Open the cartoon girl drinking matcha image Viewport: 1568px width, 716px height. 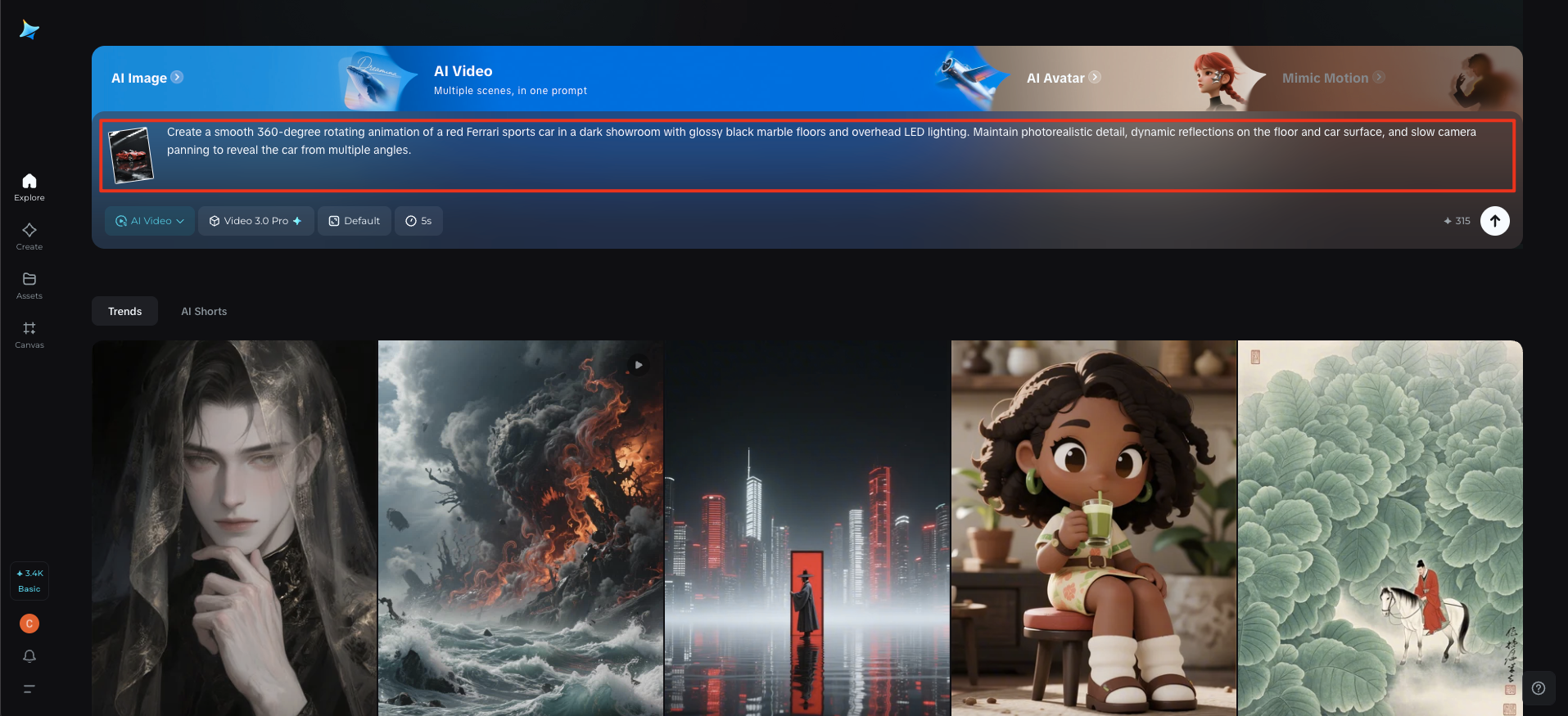click(x=1094, y=528)
